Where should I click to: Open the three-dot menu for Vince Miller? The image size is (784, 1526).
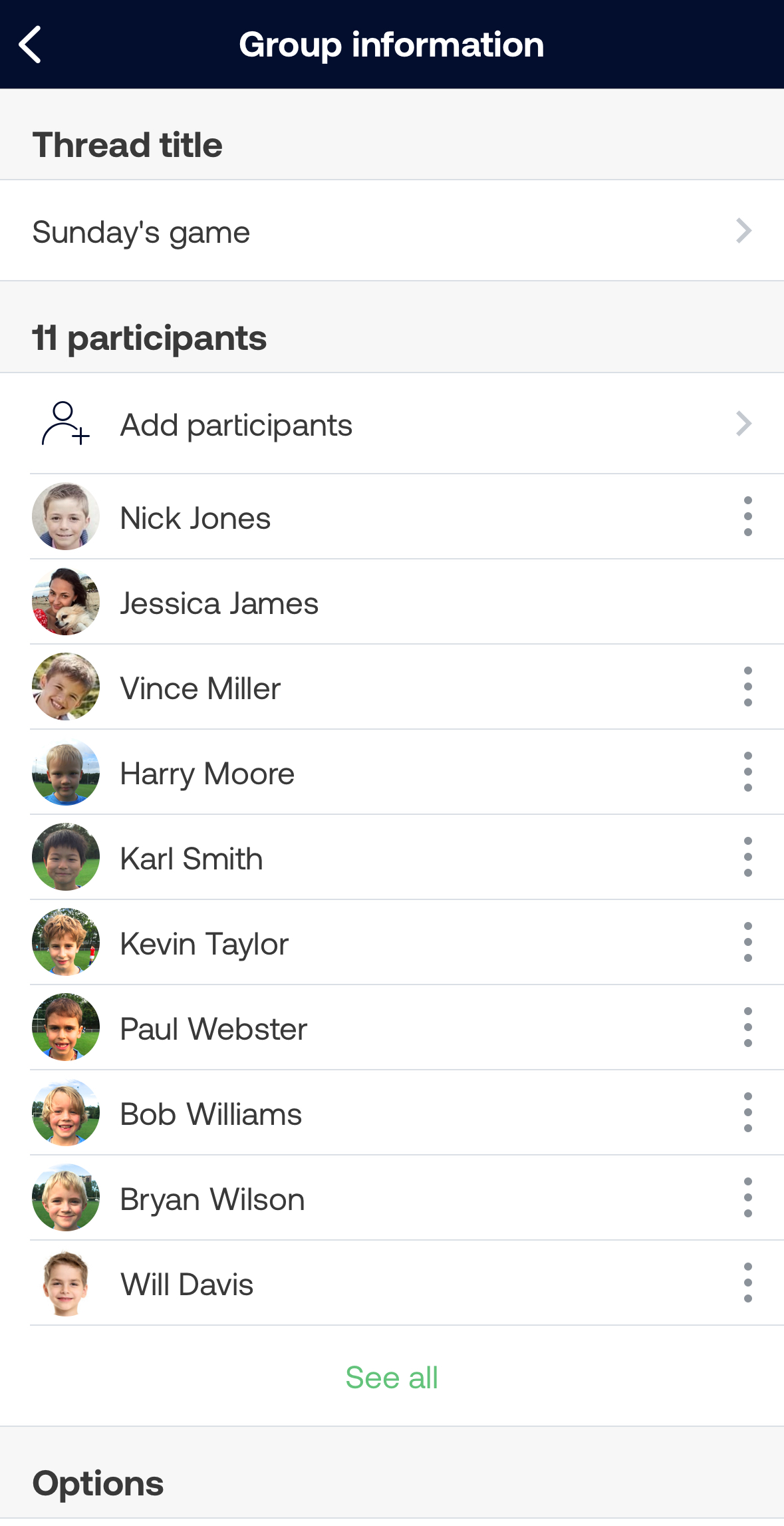[x=747, y=687]
